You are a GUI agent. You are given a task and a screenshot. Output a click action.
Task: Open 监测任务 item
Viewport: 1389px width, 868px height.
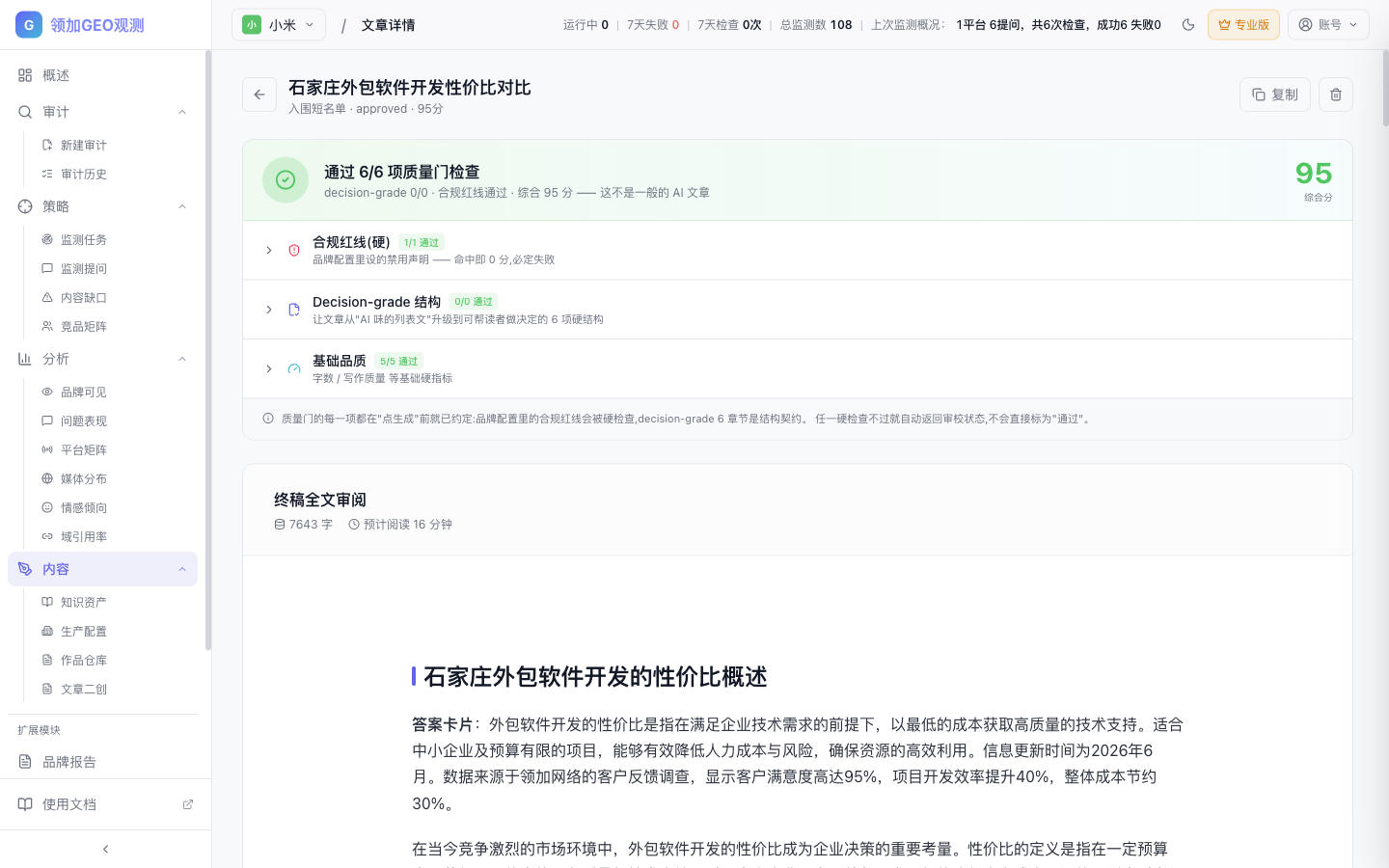(83, 239)
